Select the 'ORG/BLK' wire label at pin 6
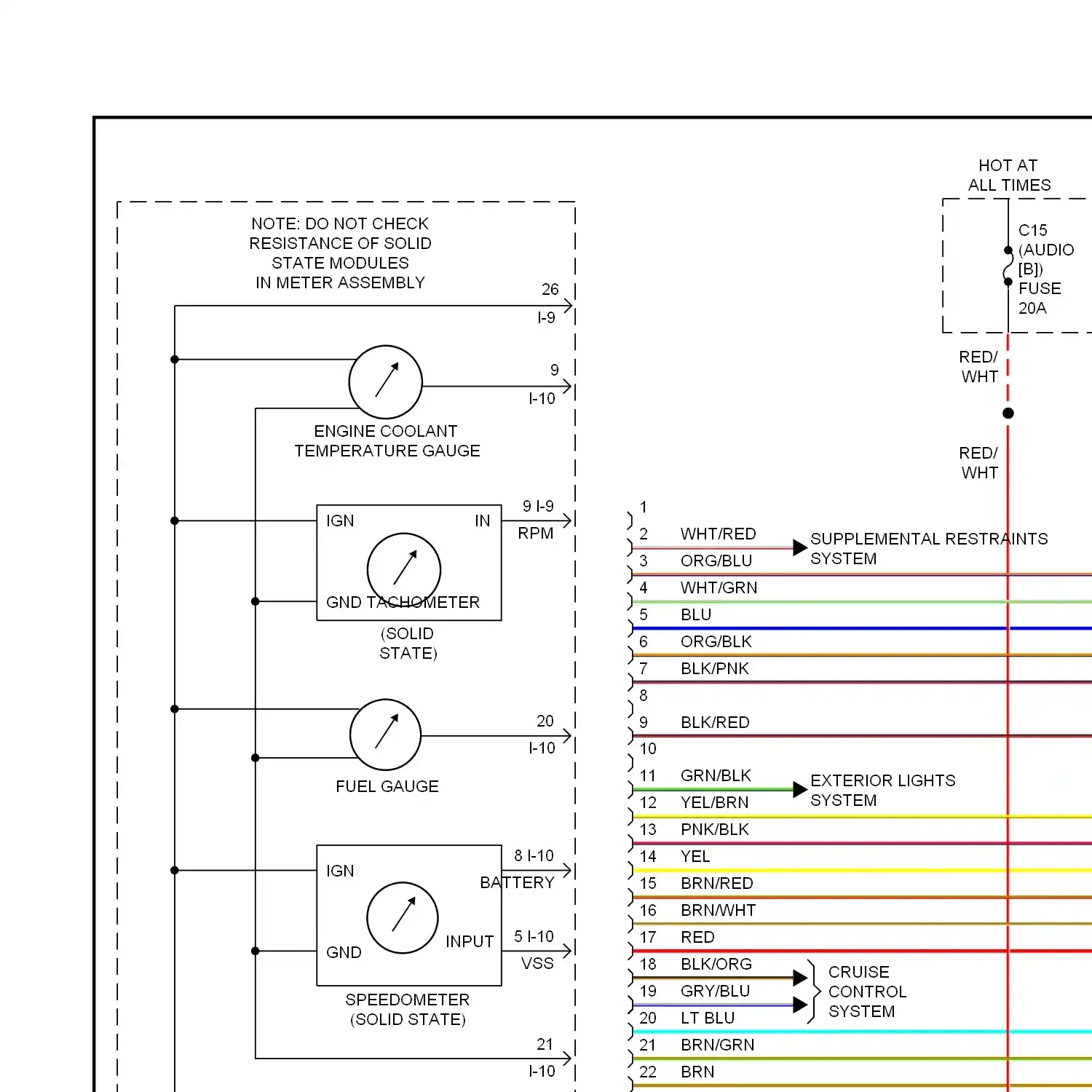The image size is (1092, 1092). (x=716, y=641)
